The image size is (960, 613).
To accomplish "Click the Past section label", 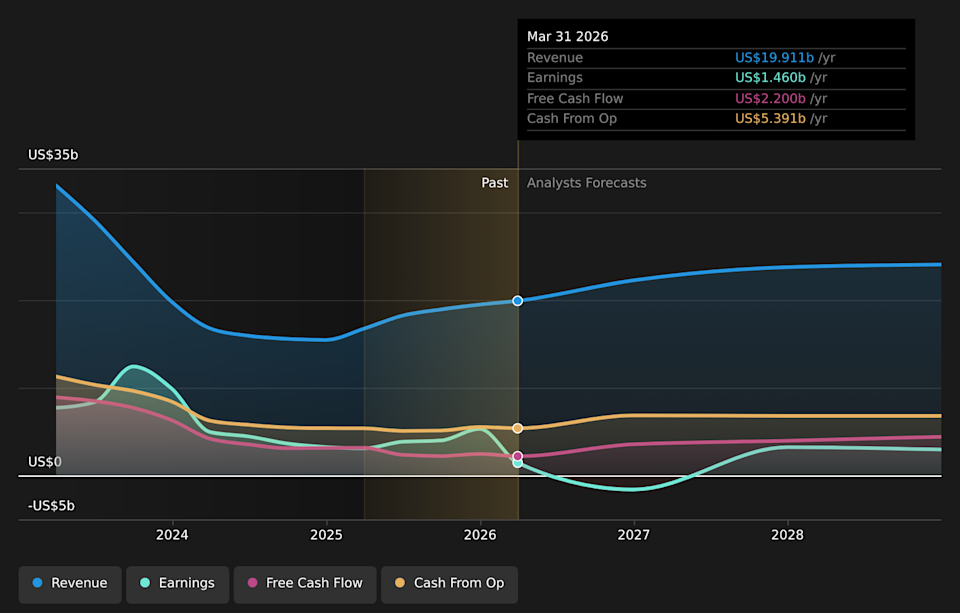I will click(x=495, y=183).
